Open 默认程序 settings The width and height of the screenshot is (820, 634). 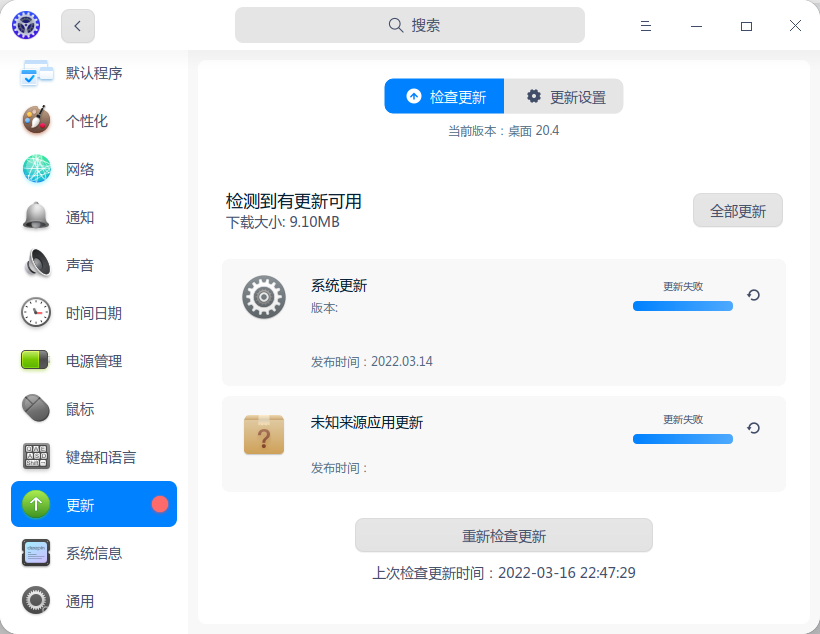pyautogui.click(x=94, y=73)
